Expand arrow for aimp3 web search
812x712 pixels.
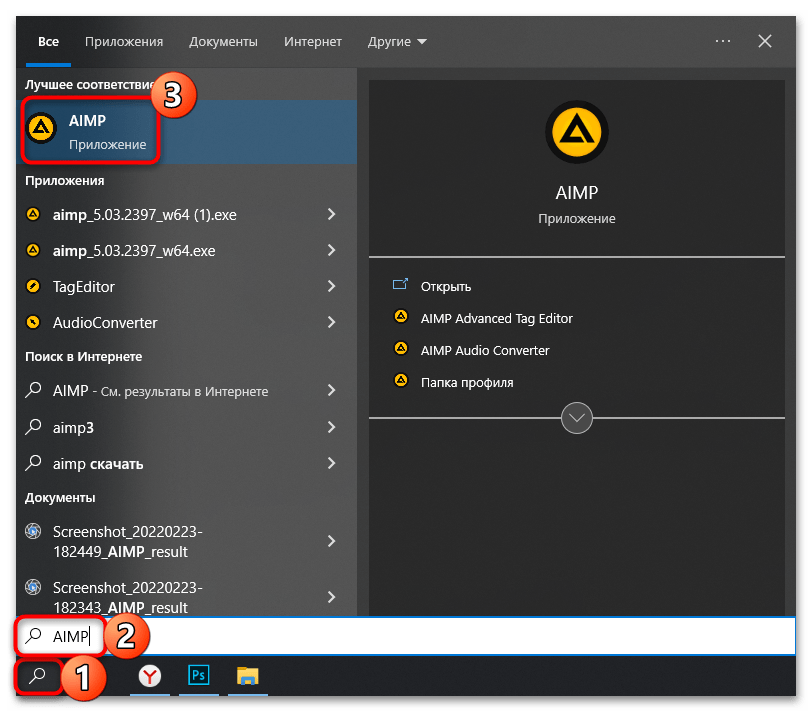[x=331, y=427]
